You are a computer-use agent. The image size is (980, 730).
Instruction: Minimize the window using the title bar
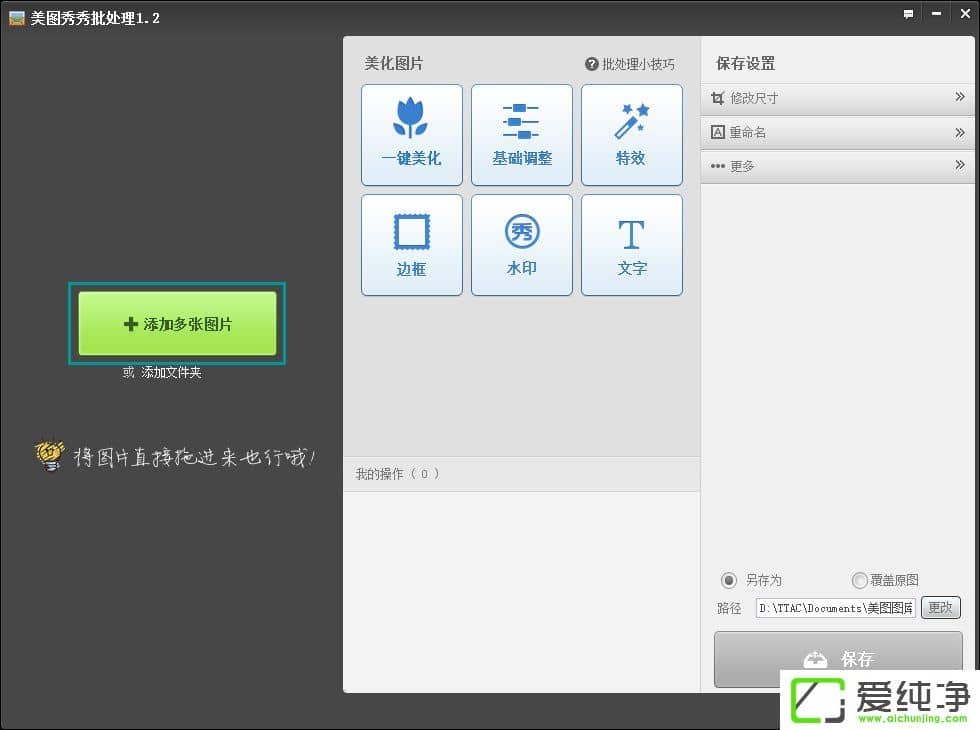click(937, 15)
